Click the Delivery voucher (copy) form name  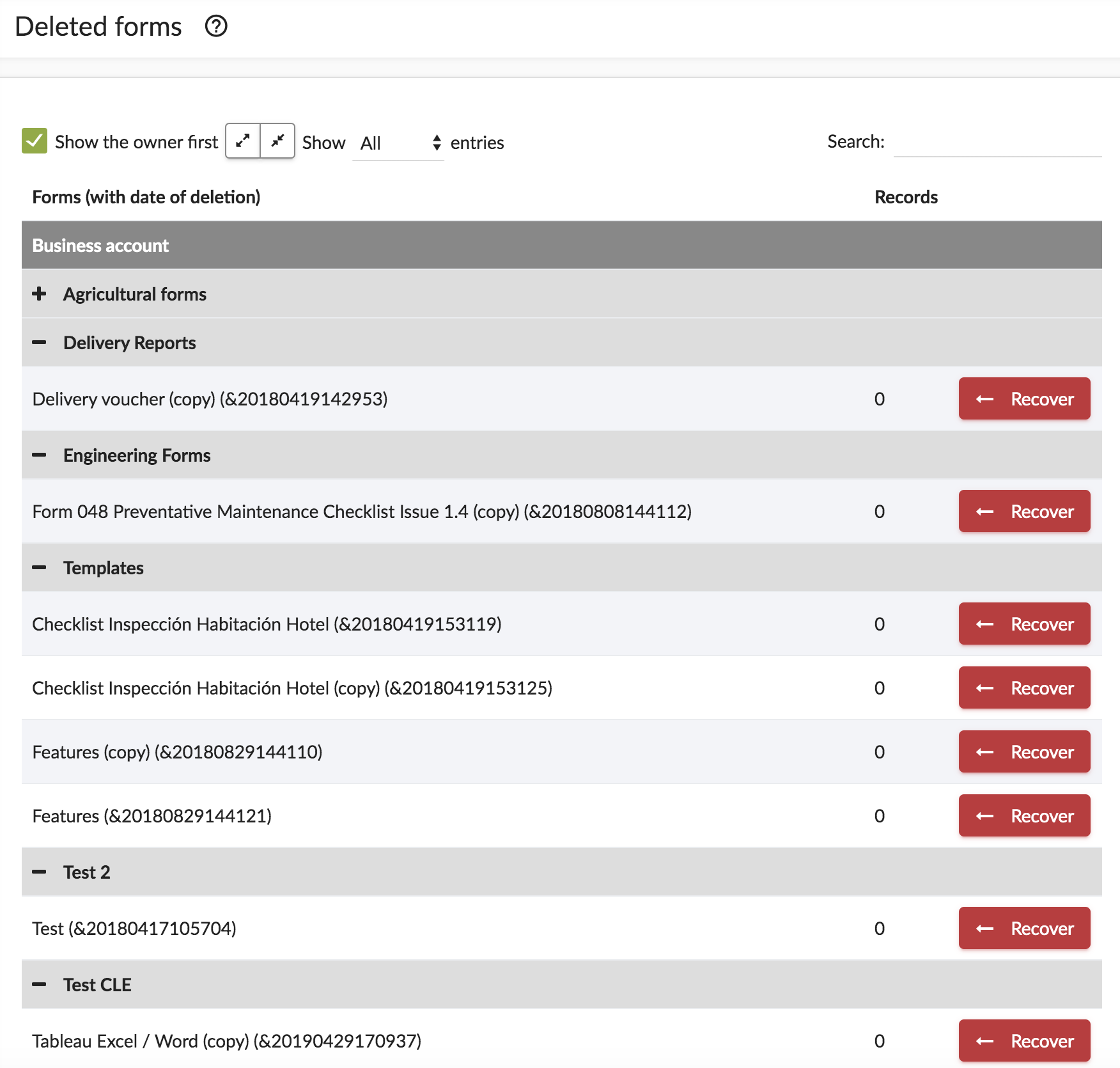pyautogui.click(x=210, y=399)
